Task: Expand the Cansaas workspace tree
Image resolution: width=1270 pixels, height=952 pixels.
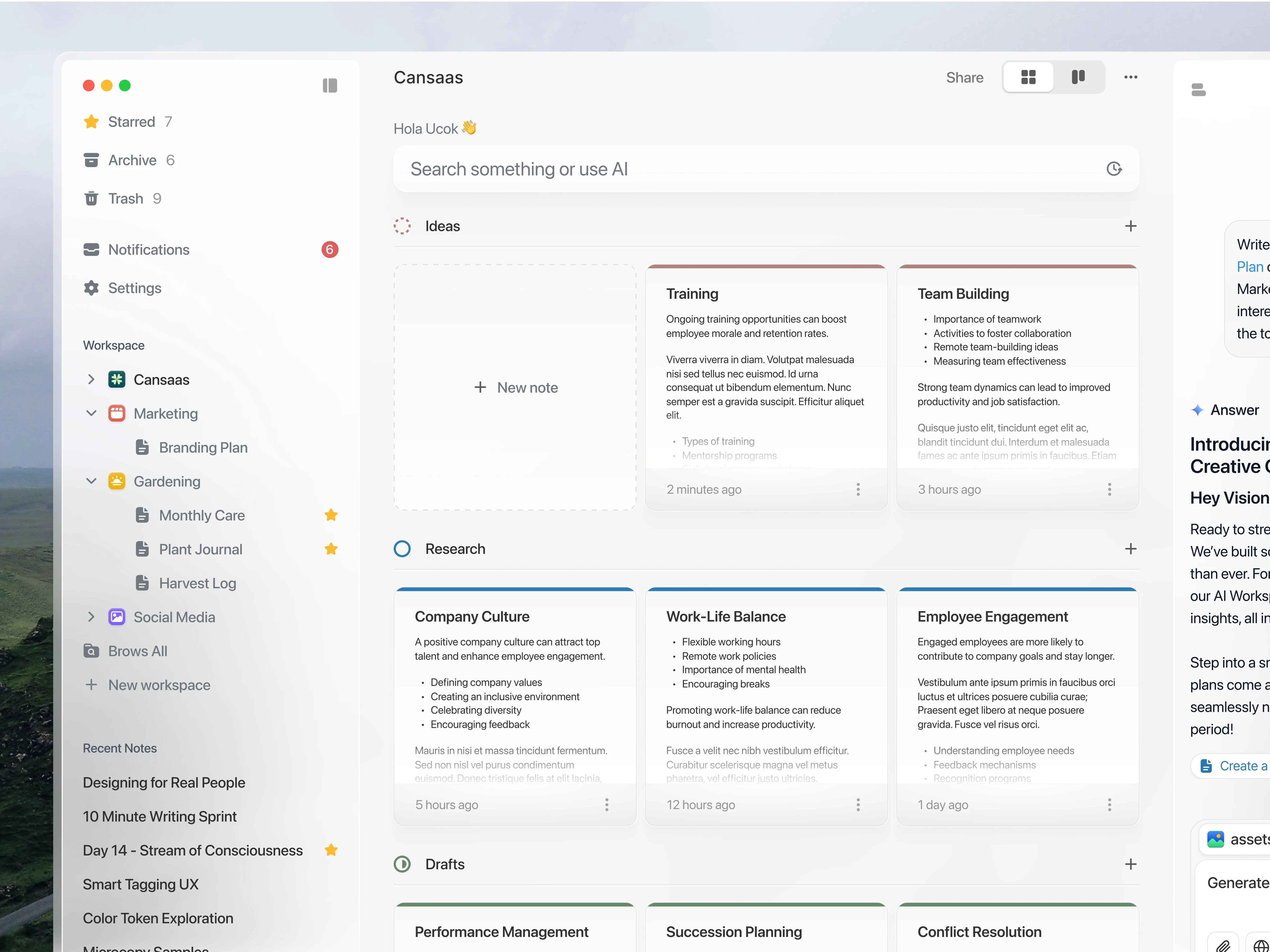Action: coord(91,379)
